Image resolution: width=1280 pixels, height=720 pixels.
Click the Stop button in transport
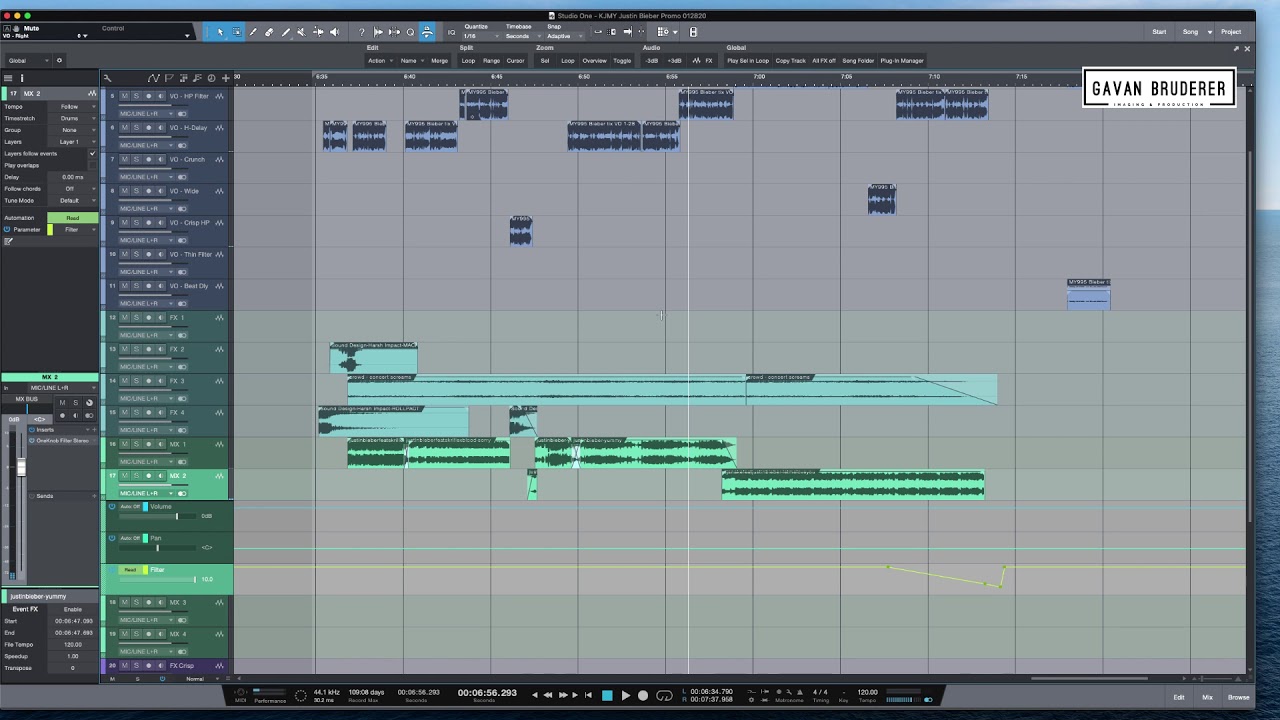click(607, 695)
